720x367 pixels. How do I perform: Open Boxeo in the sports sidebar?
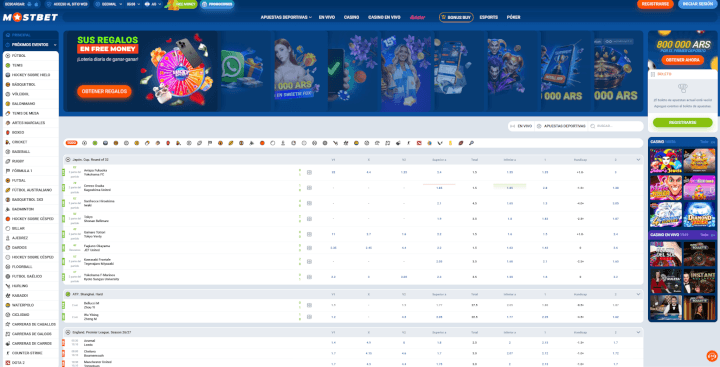31,133
